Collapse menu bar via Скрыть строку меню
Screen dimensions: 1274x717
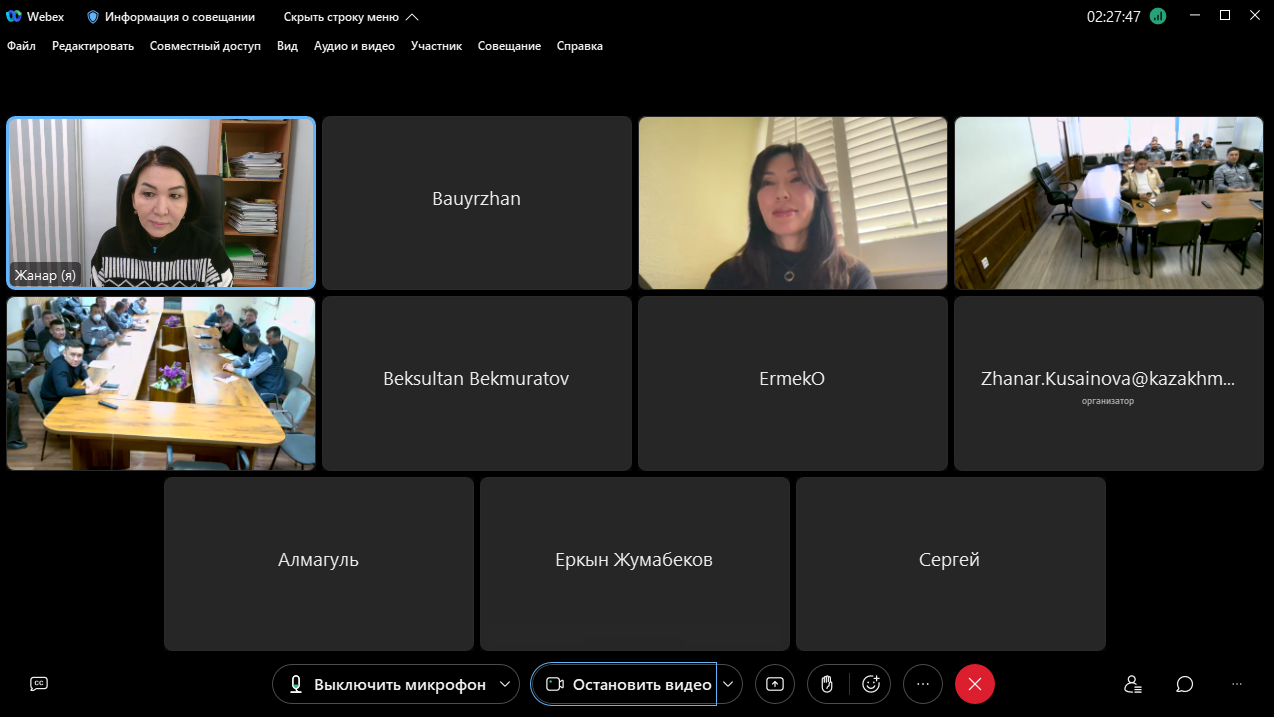point(350,17)
